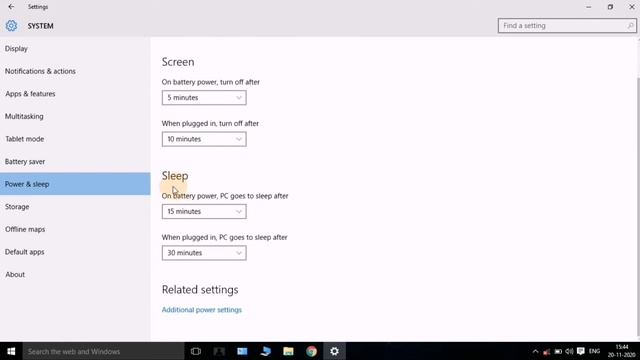The height and width of the screenshot is (360, 640).
Task: Show hidden system tray icons
Action: [x=536, y=351]
